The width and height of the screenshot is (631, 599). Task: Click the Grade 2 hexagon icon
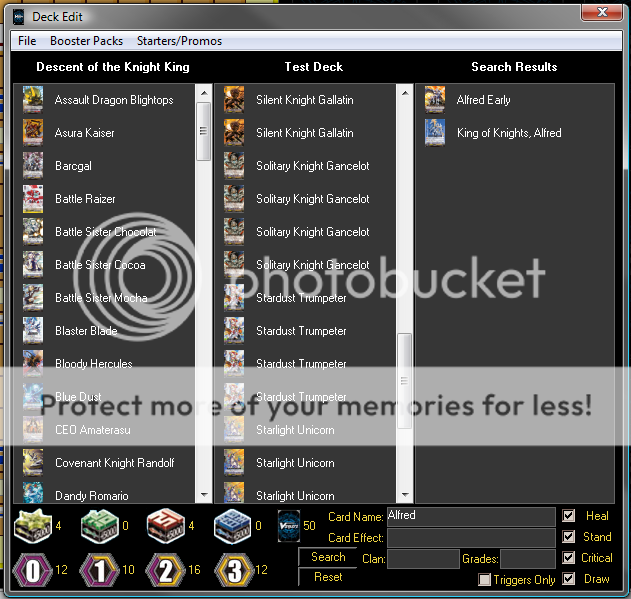coord(164,569)
